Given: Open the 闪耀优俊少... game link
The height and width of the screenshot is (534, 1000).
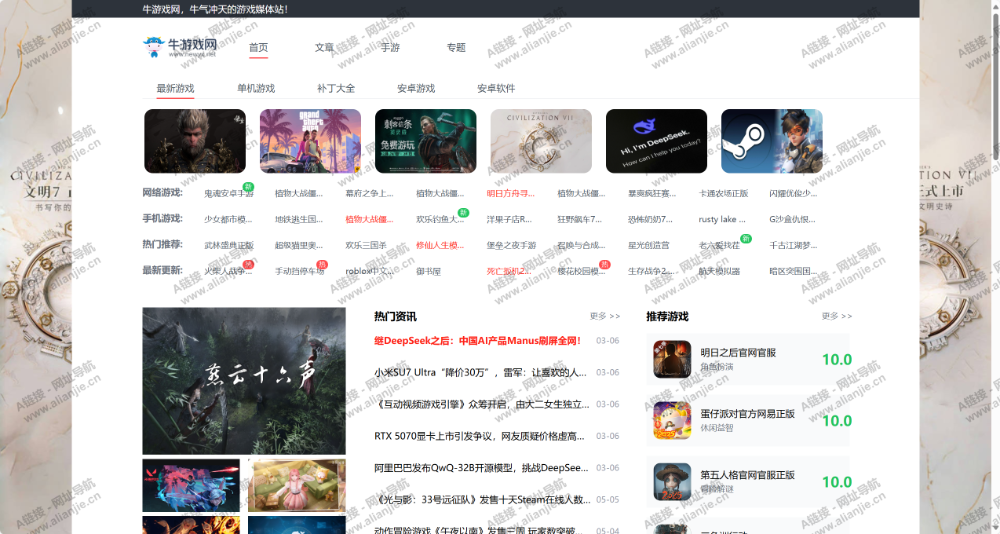Looking at the screenshot, I should point(793,193).
